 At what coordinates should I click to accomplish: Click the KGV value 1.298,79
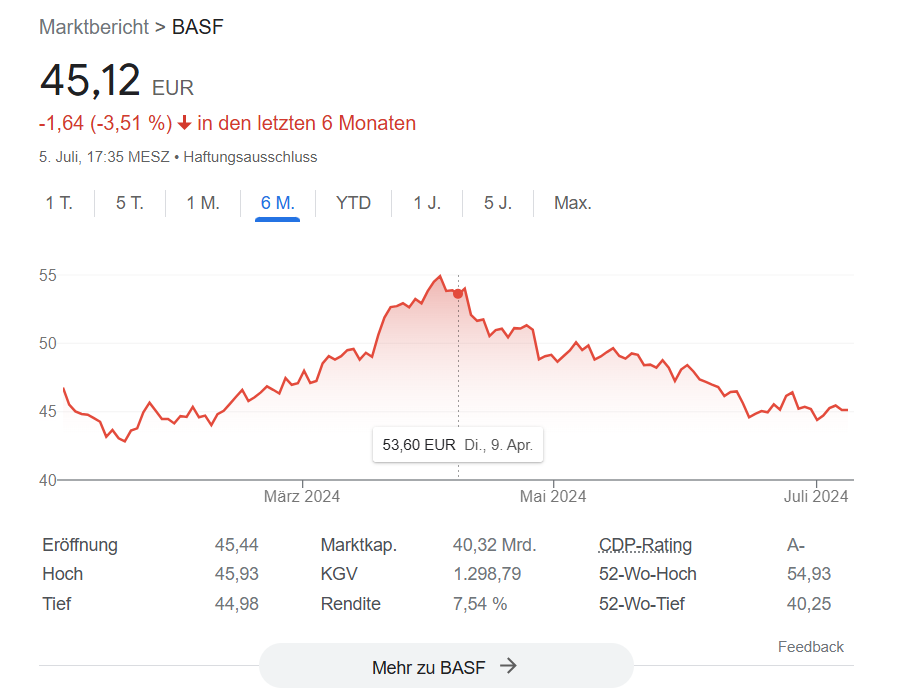tap(487, 574)
